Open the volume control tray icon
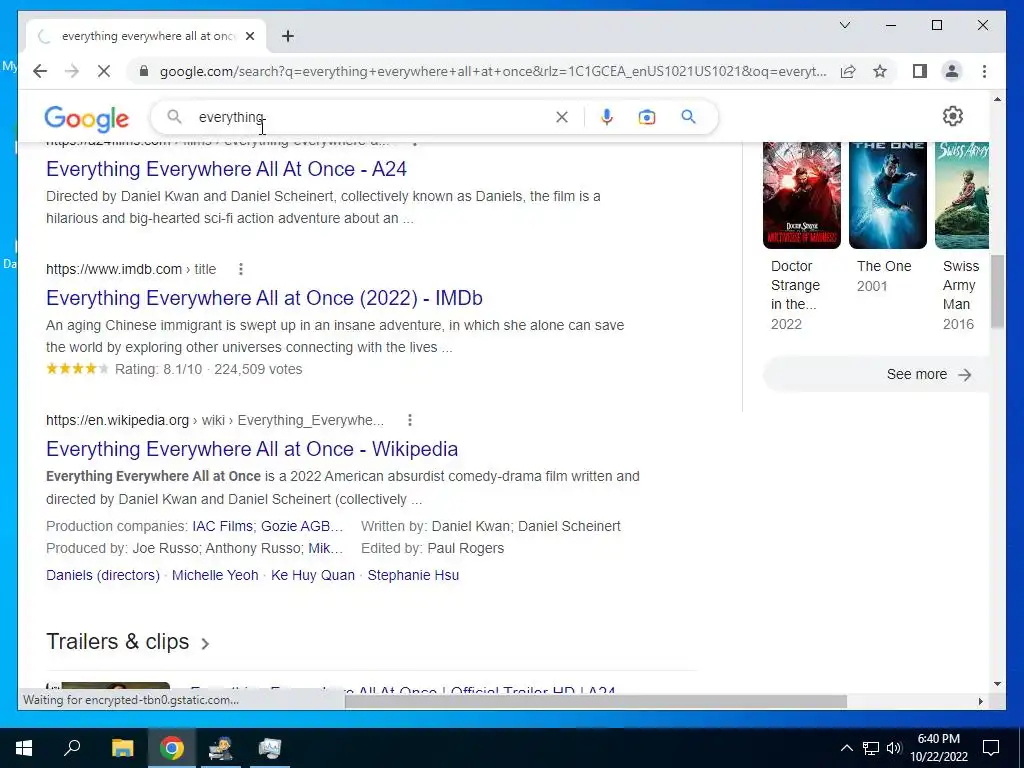 894,748
